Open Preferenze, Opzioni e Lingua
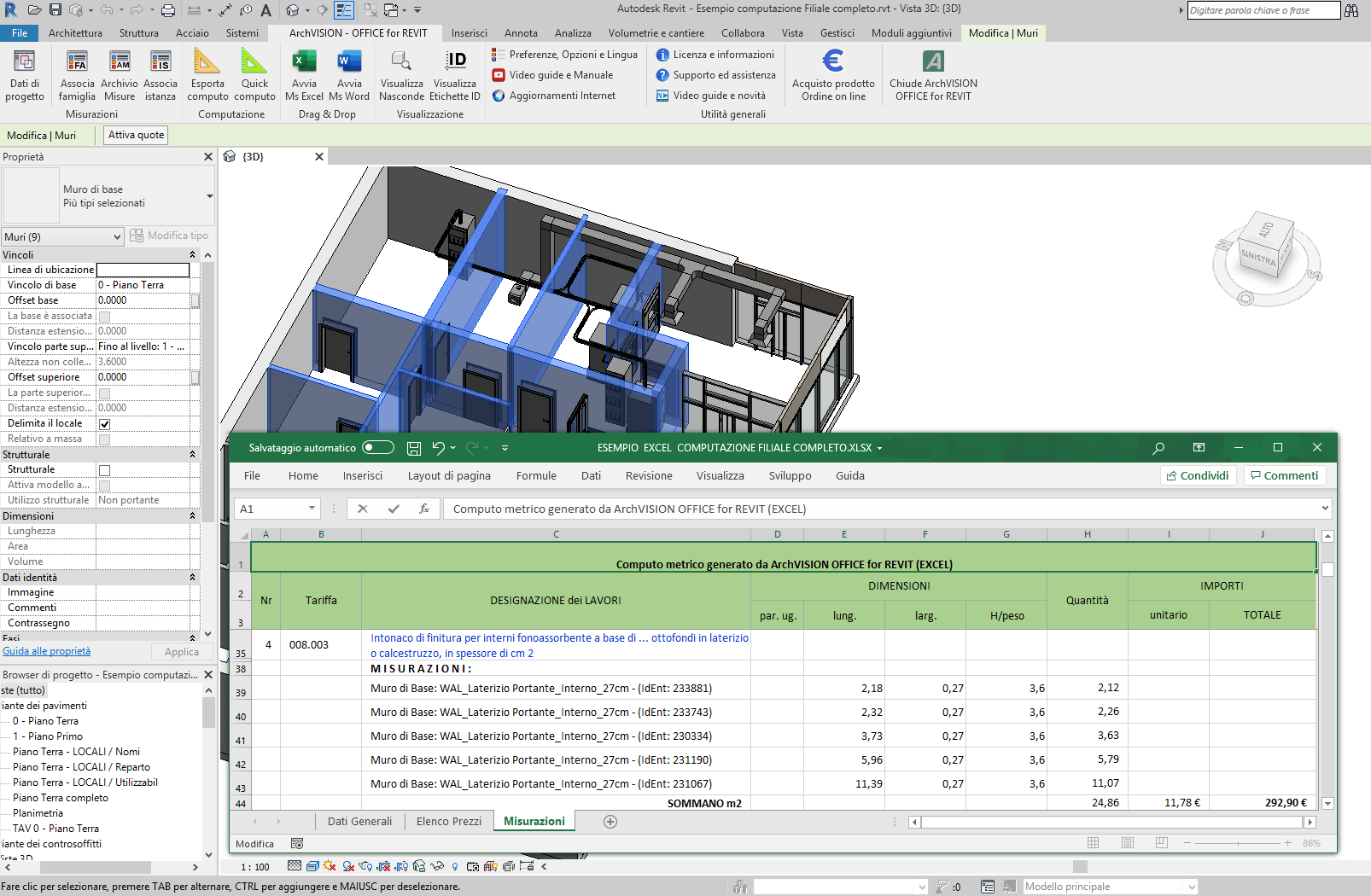1371x896 pixels. [x=564, y=55]
